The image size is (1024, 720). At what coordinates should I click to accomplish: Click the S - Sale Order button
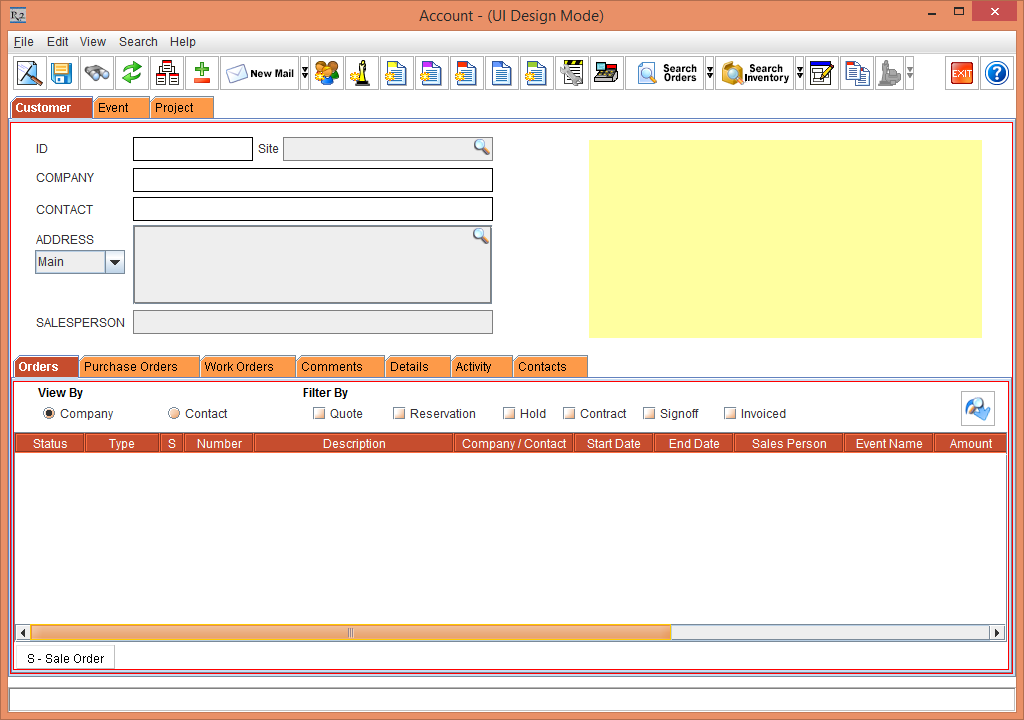66,659
